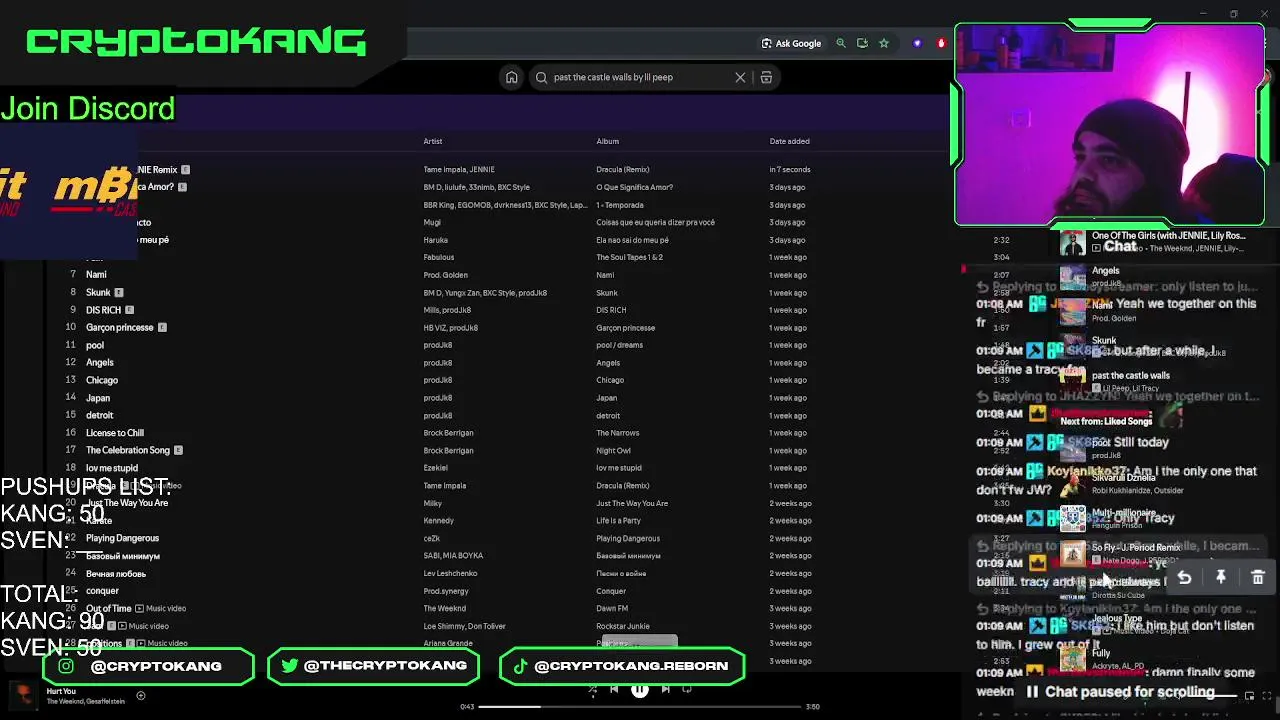Viewport: 1280px width, 720px height.
Task: Skip to the next track
Action: tap(665, 688)
